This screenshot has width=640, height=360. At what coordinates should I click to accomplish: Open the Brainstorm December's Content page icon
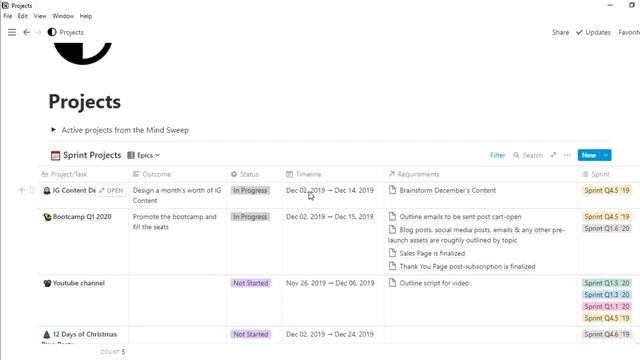click(392, 190)
